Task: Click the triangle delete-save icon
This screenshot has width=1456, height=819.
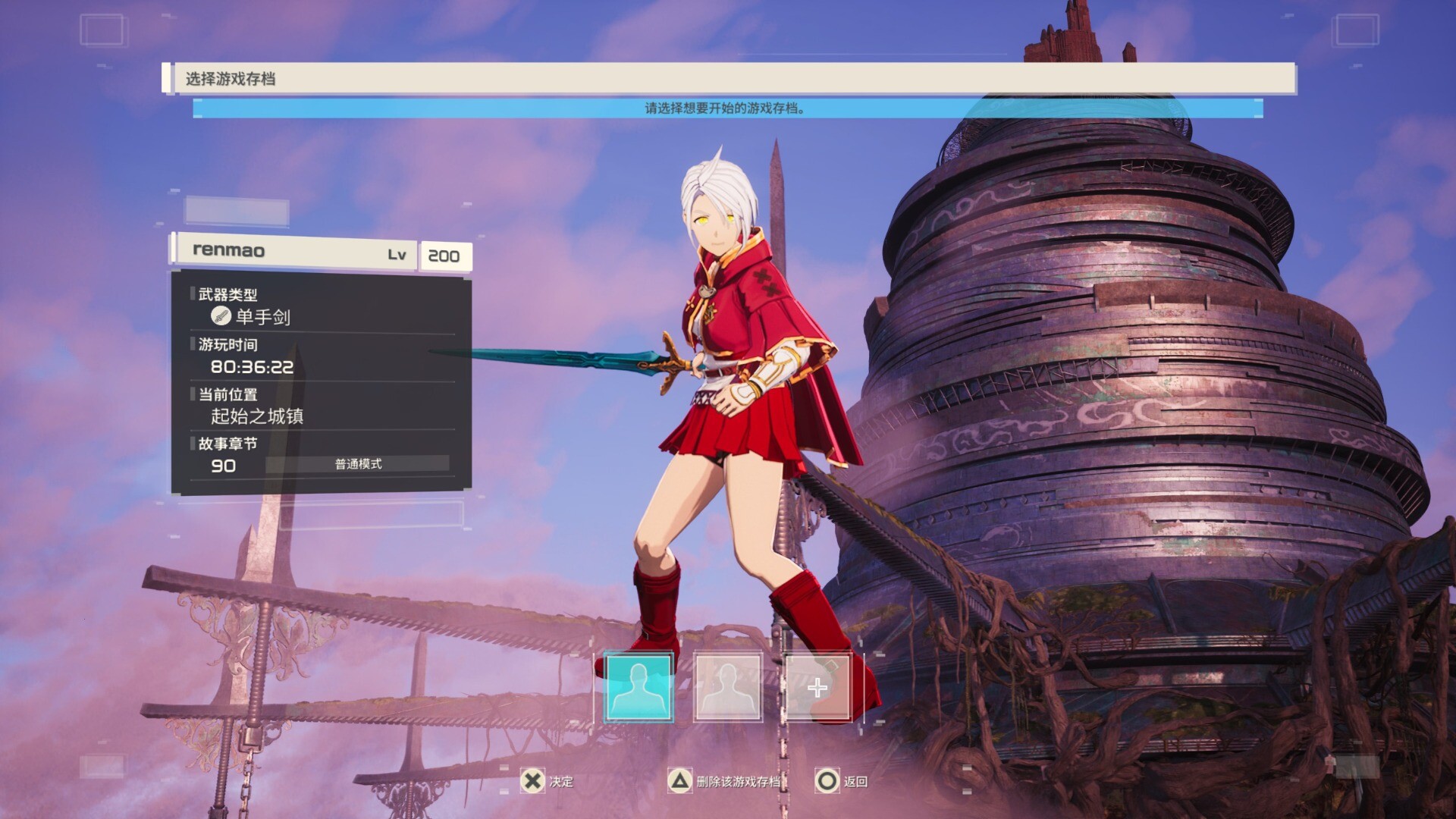Action: (x=679, y=780)
